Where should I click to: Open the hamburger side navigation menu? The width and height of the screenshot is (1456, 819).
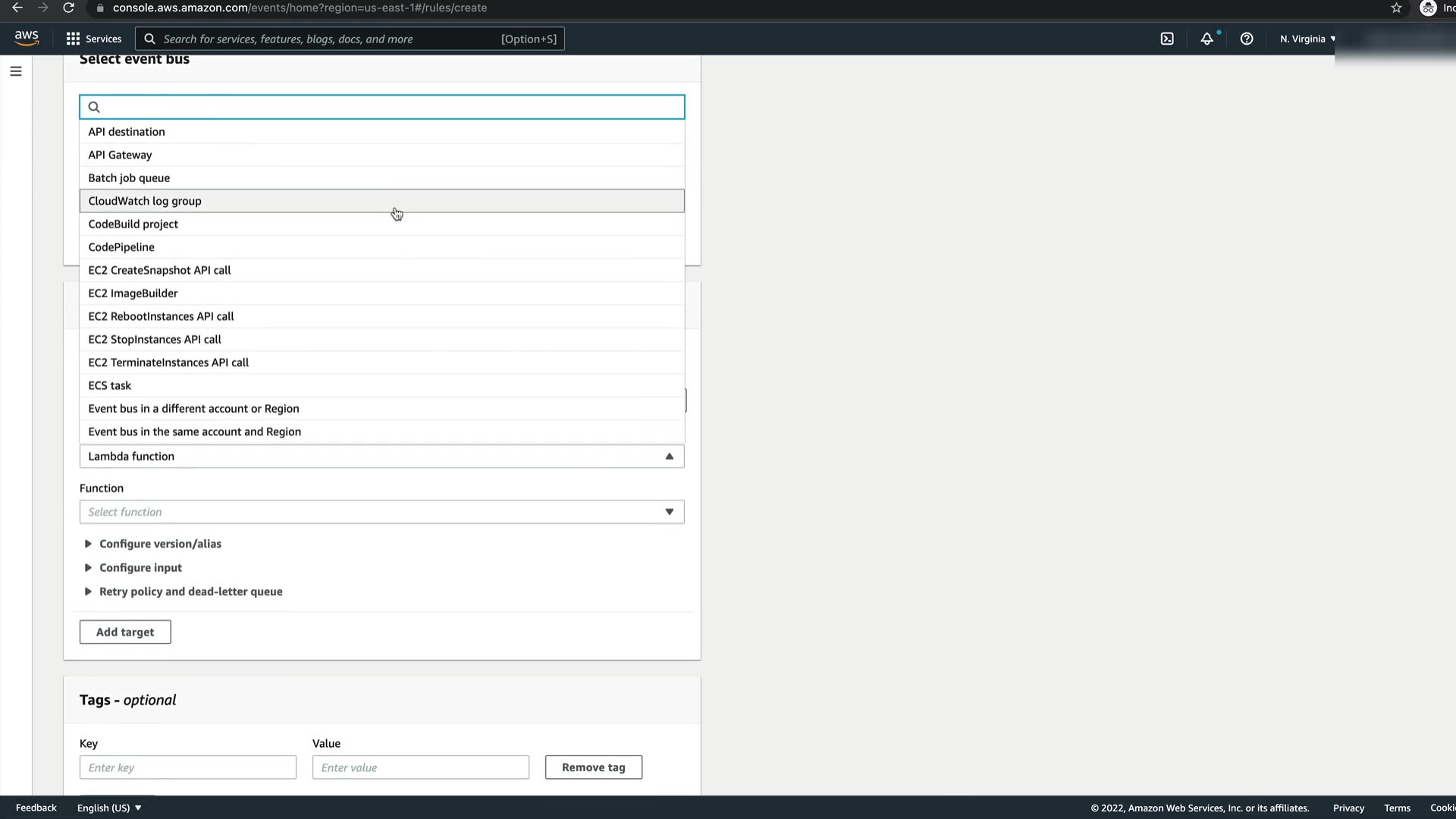pyautogui.click(x=16, y=71)
